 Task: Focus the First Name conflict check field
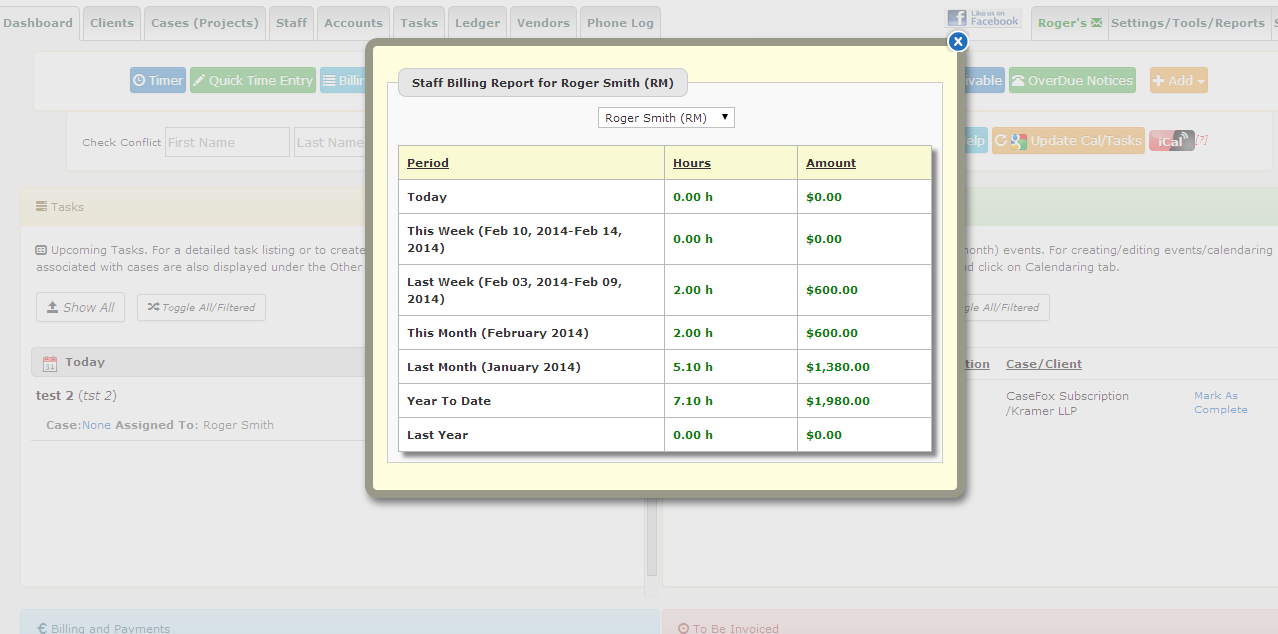[227, 142]
